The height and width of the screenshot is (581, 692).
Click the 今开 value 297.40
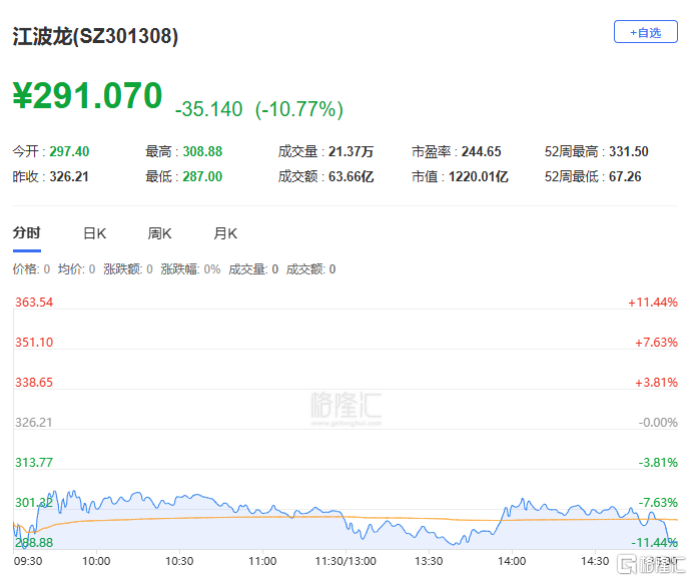pos(69,151)
